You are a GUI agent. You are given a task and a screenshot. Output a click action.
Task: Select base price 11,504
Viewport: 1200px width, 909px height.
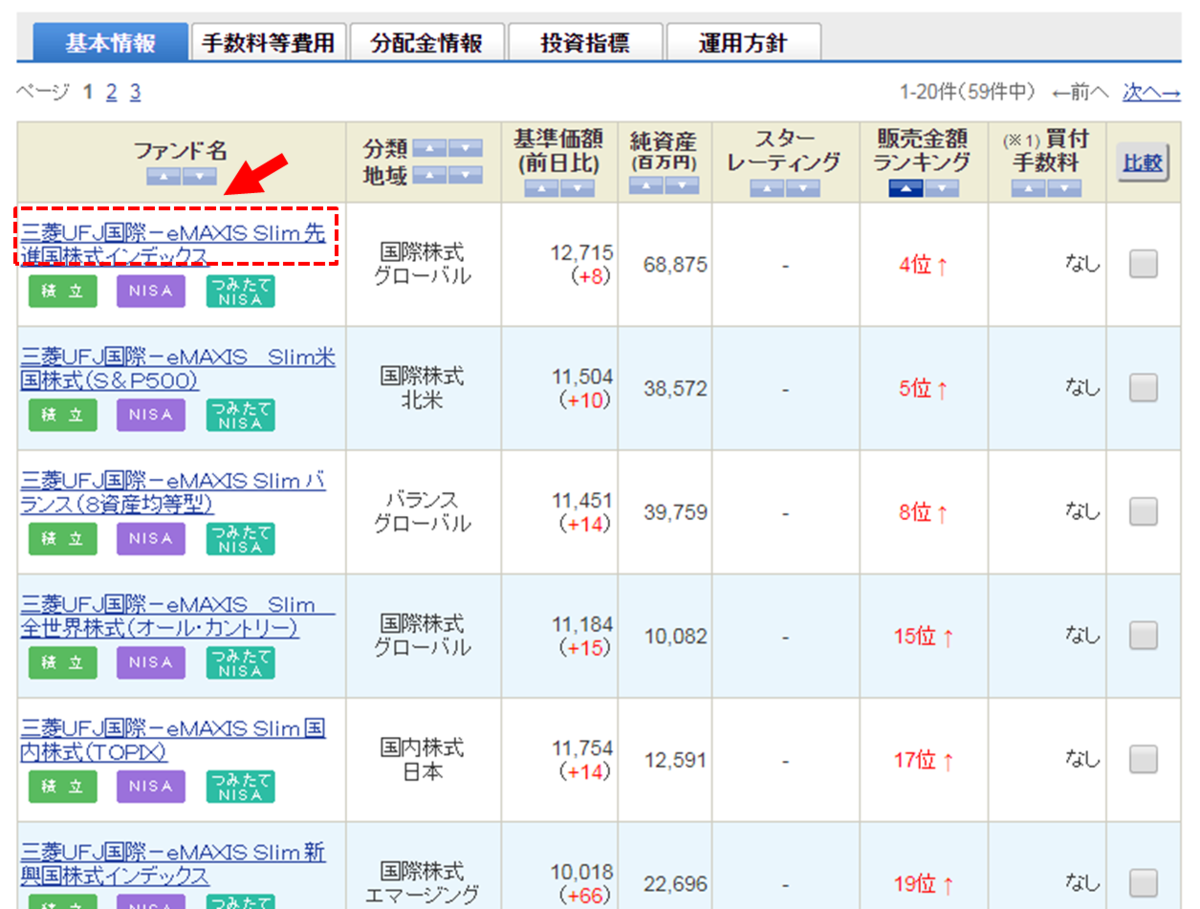[582, 376]
